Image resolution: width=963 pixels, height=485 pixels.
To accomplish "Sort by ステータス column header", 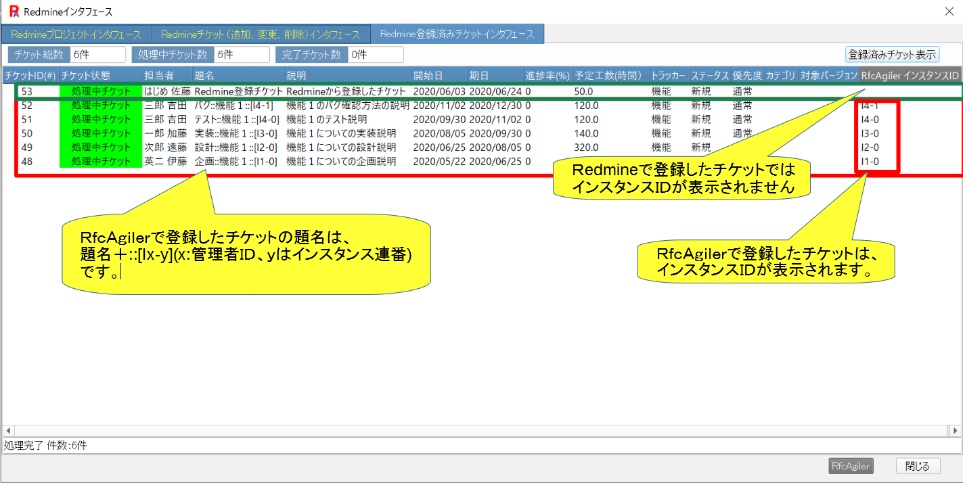I will coord(709,76).
